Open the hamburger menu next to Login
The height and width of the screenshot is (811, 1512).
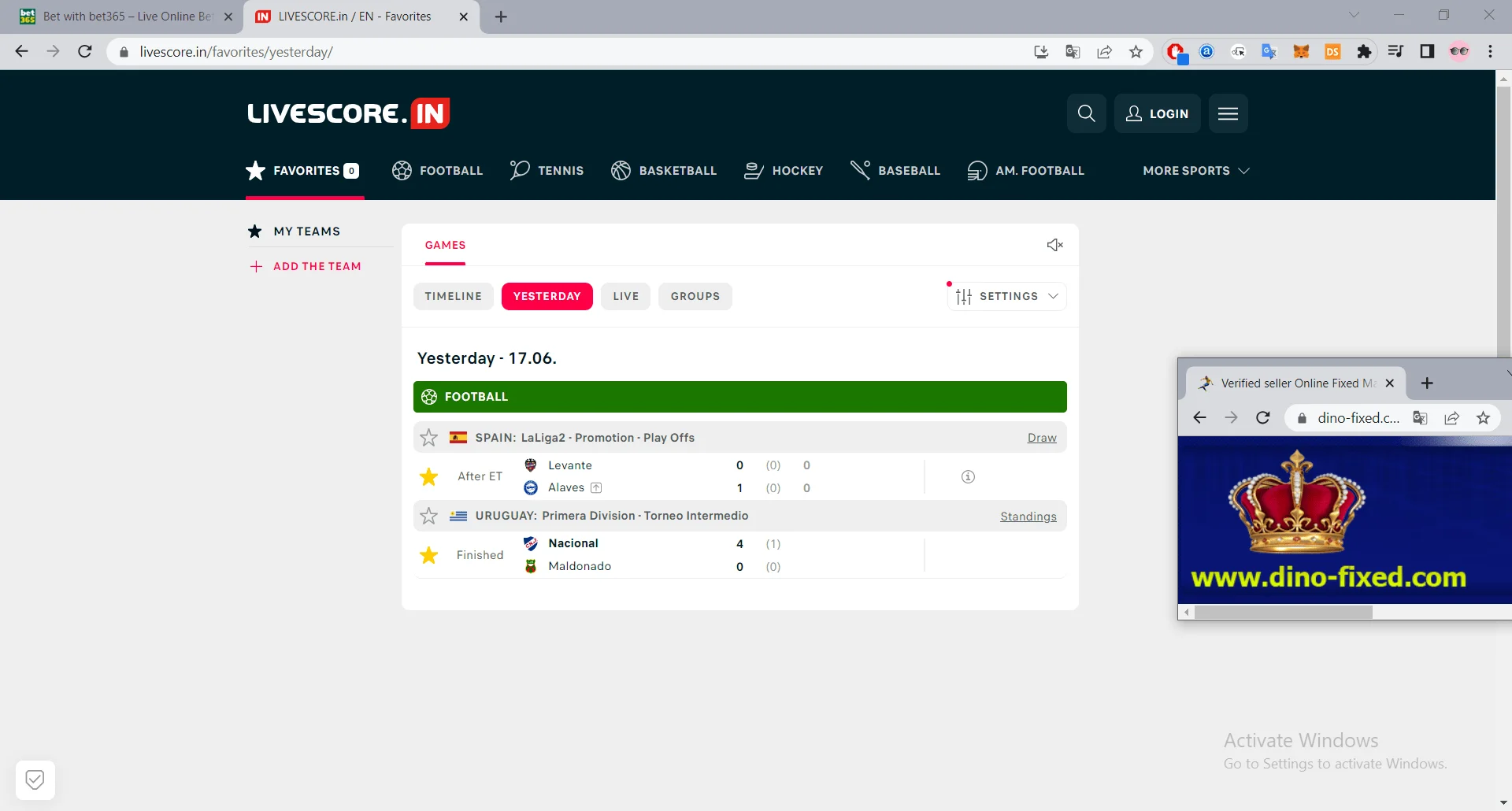pyautogui.click(x=1228, y=113)
